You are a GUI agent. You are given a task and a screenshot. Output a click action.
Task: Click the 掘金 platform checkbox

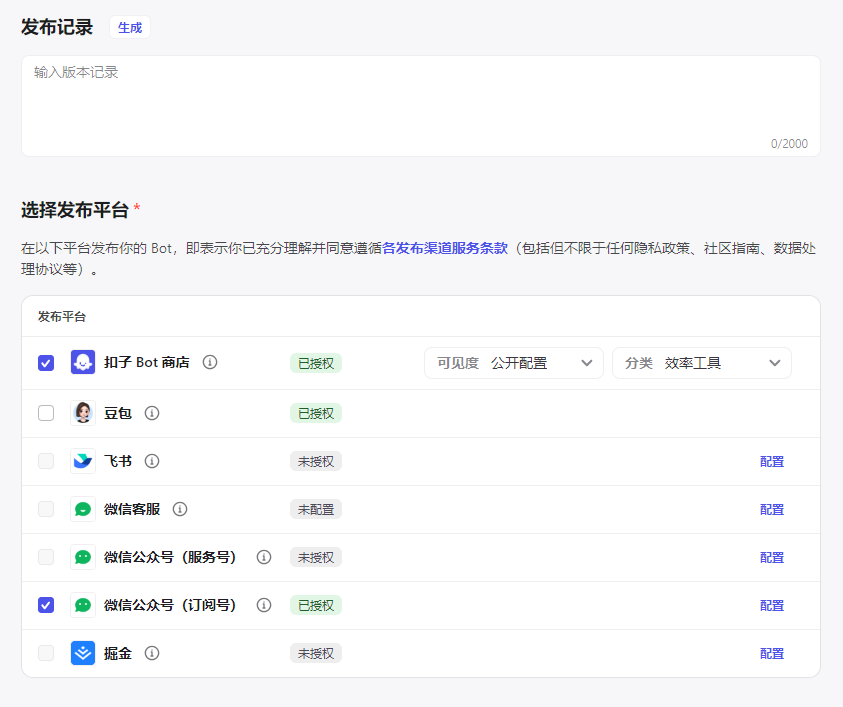tap(46, 653)
